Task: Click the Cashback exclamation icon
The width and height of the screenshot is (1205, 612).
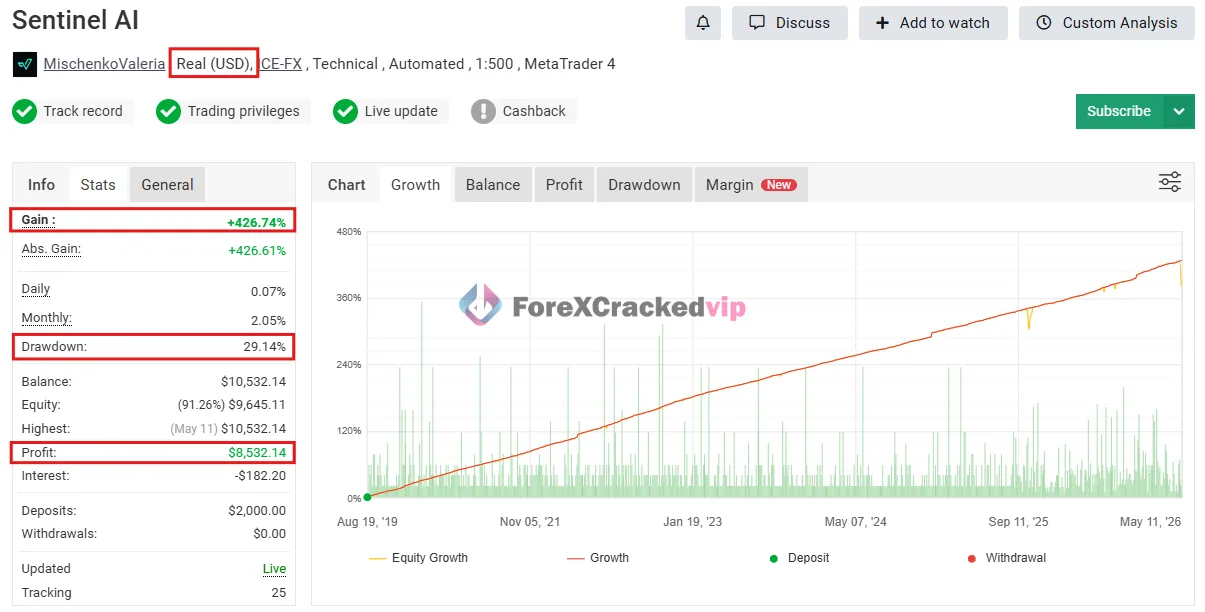Action: pyautogui.click(x=484, y=111)
